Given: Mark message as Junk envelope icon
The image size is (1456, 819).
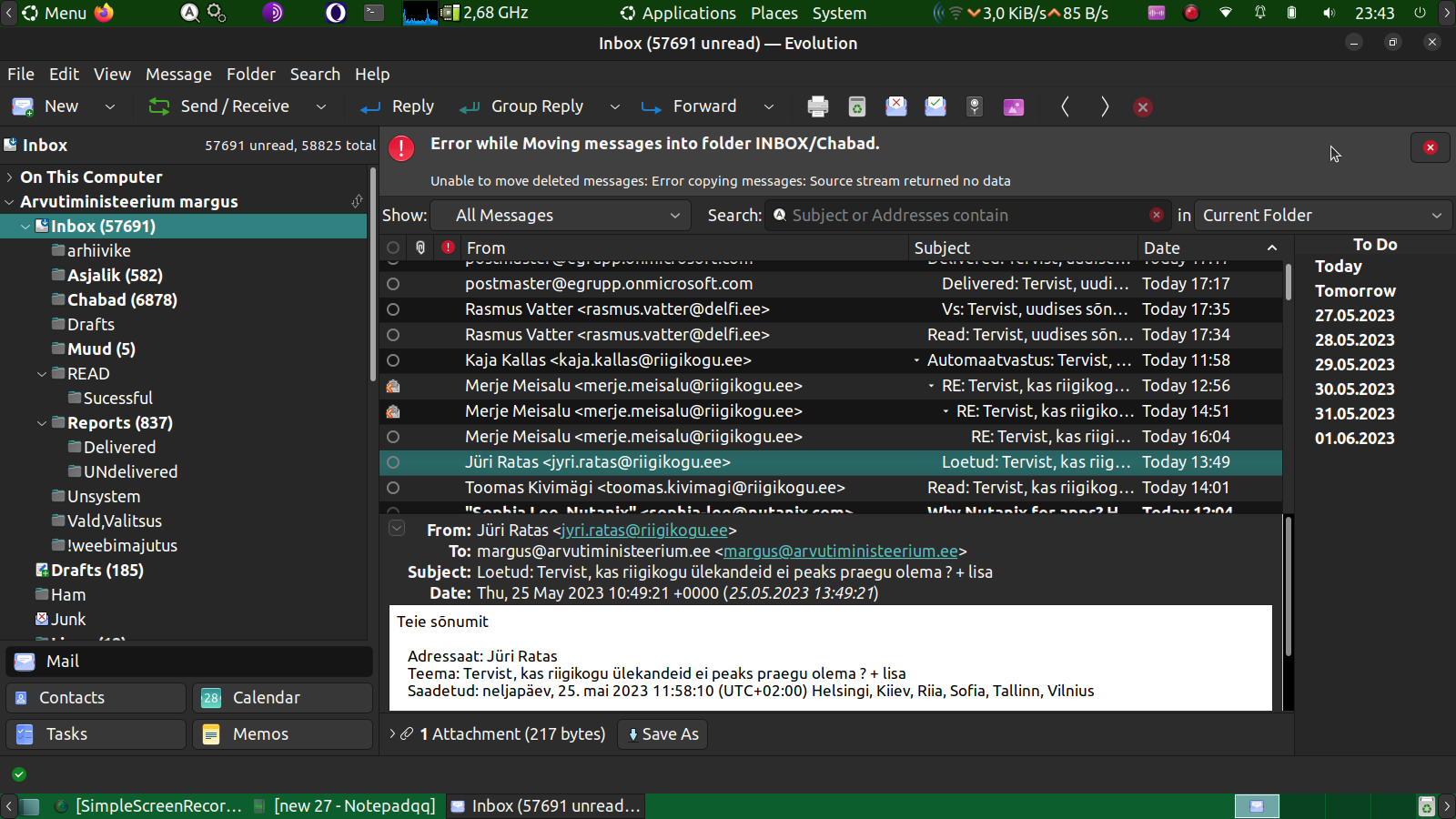Looking at the screenshot, I should tap(896, 106).
